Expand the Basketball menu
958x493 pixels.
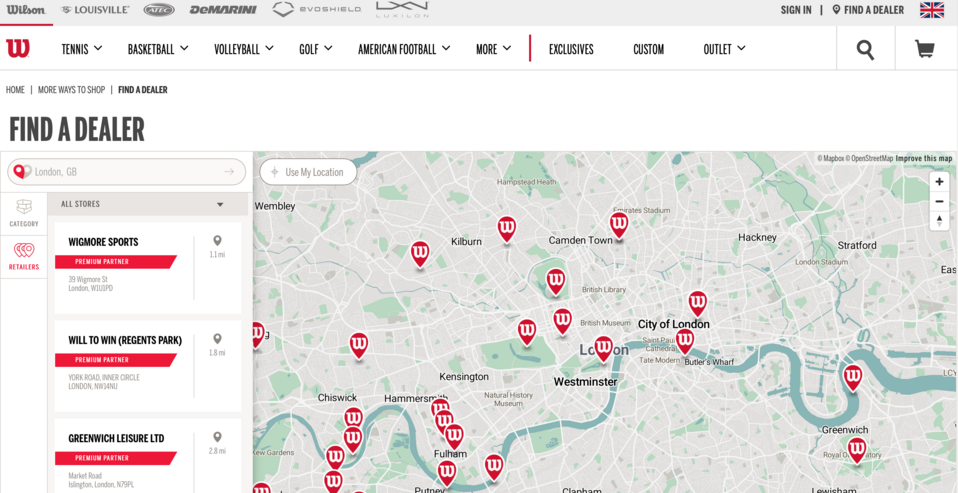pyautogui.click(x=158, y=49)
